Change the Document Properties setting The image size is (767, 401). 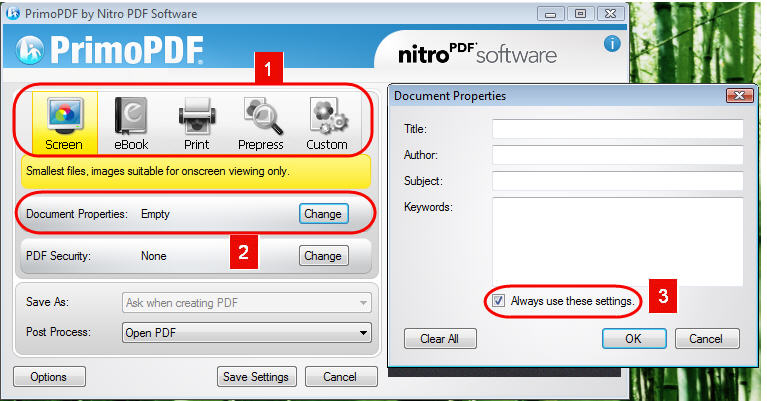[323, 214]
